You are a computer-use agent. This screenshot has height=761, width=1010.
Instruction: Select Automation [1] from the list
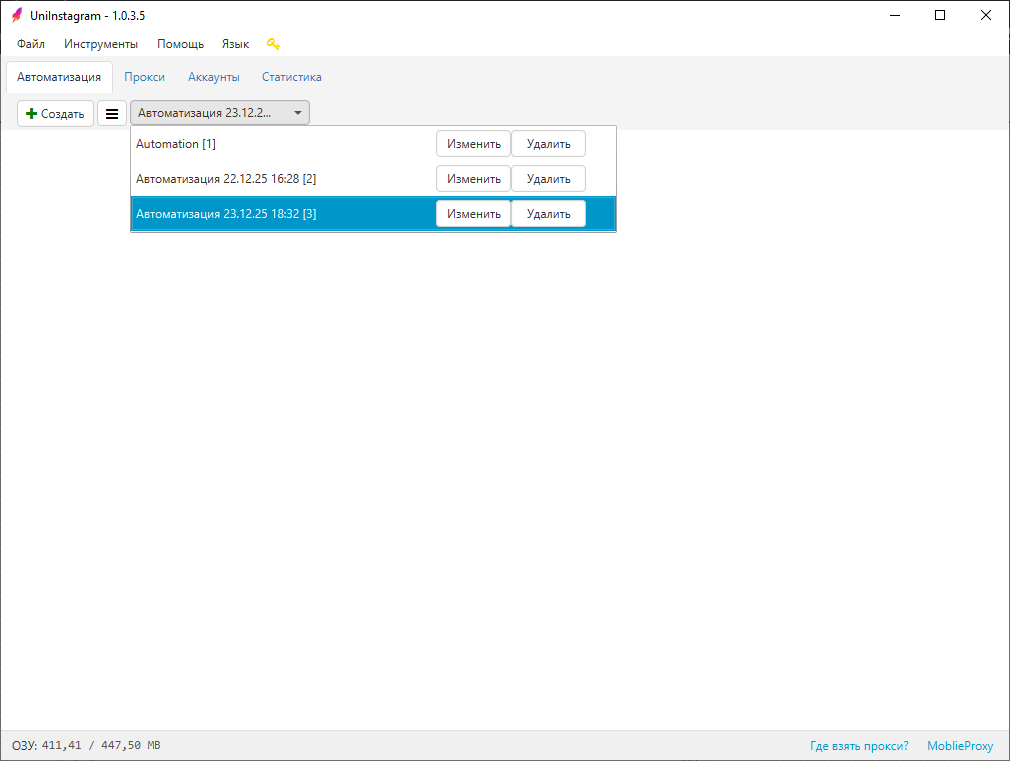176,144
